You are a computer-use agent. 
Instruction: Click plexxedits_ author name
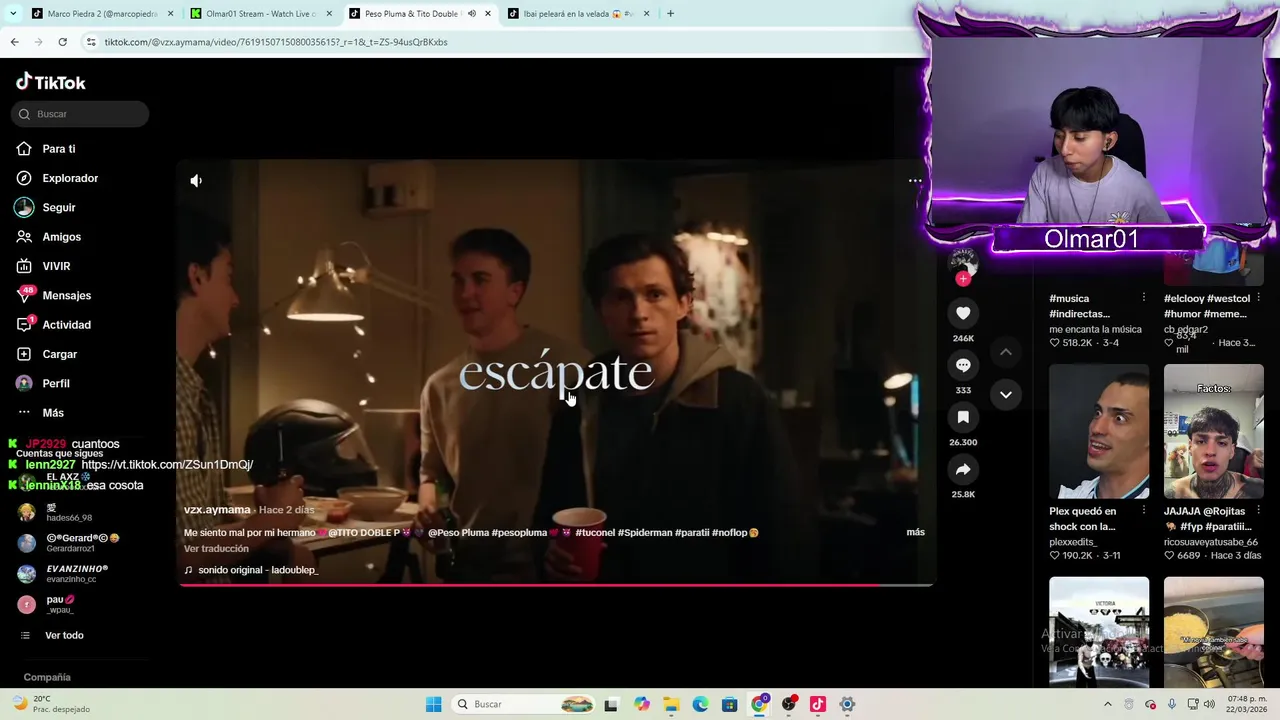1072,542
